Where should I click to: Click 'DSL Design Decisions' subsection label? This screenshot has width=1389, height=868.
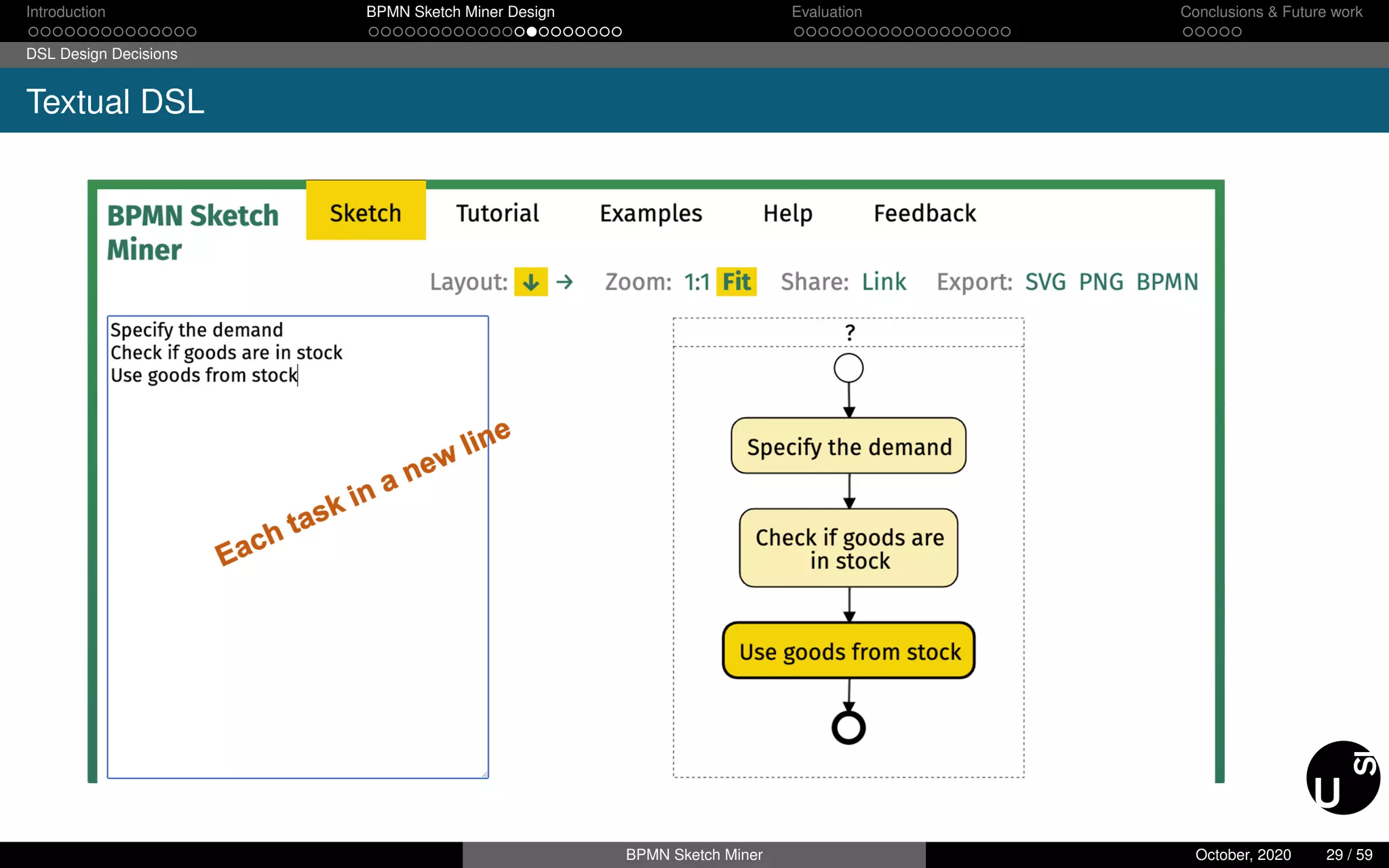point(102,54)
